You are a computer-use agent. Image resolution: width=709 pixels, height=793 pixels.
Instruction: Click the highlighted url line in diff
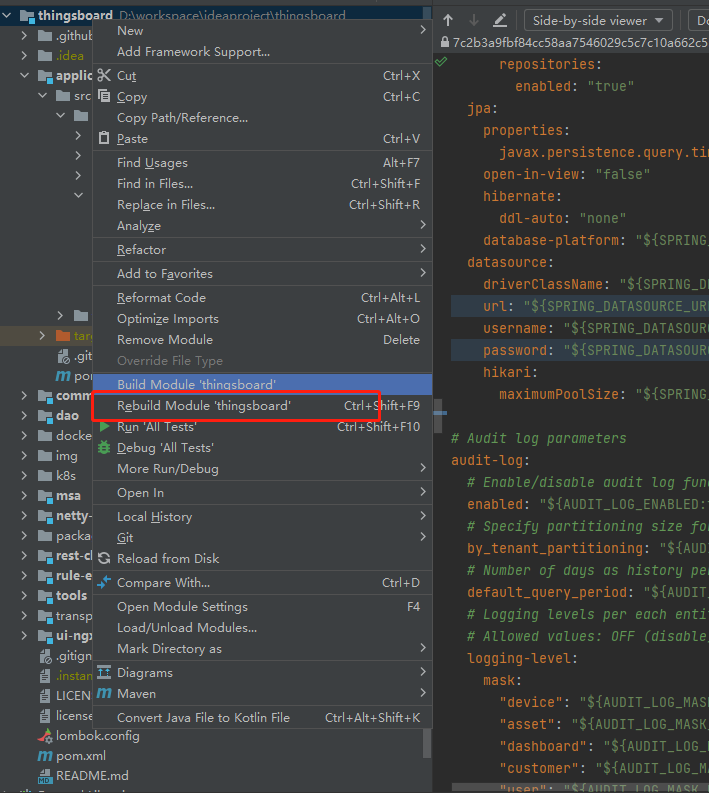(580, 306)
